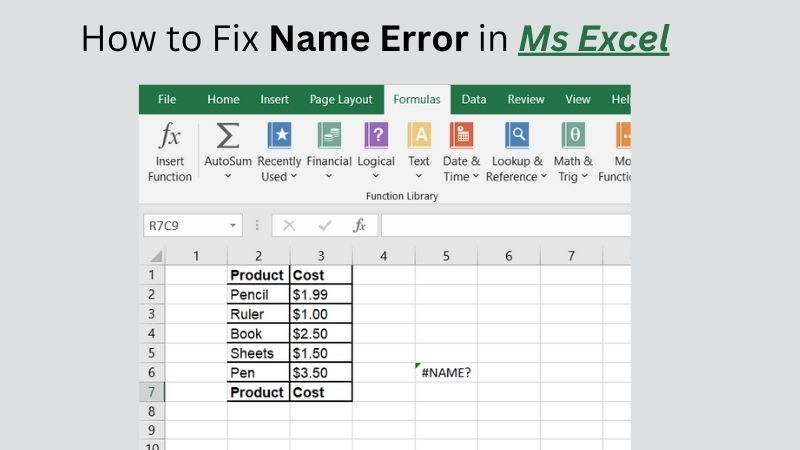Switch to the Data ribbon tab
800x450 pixels.
(x=474, y=100)
